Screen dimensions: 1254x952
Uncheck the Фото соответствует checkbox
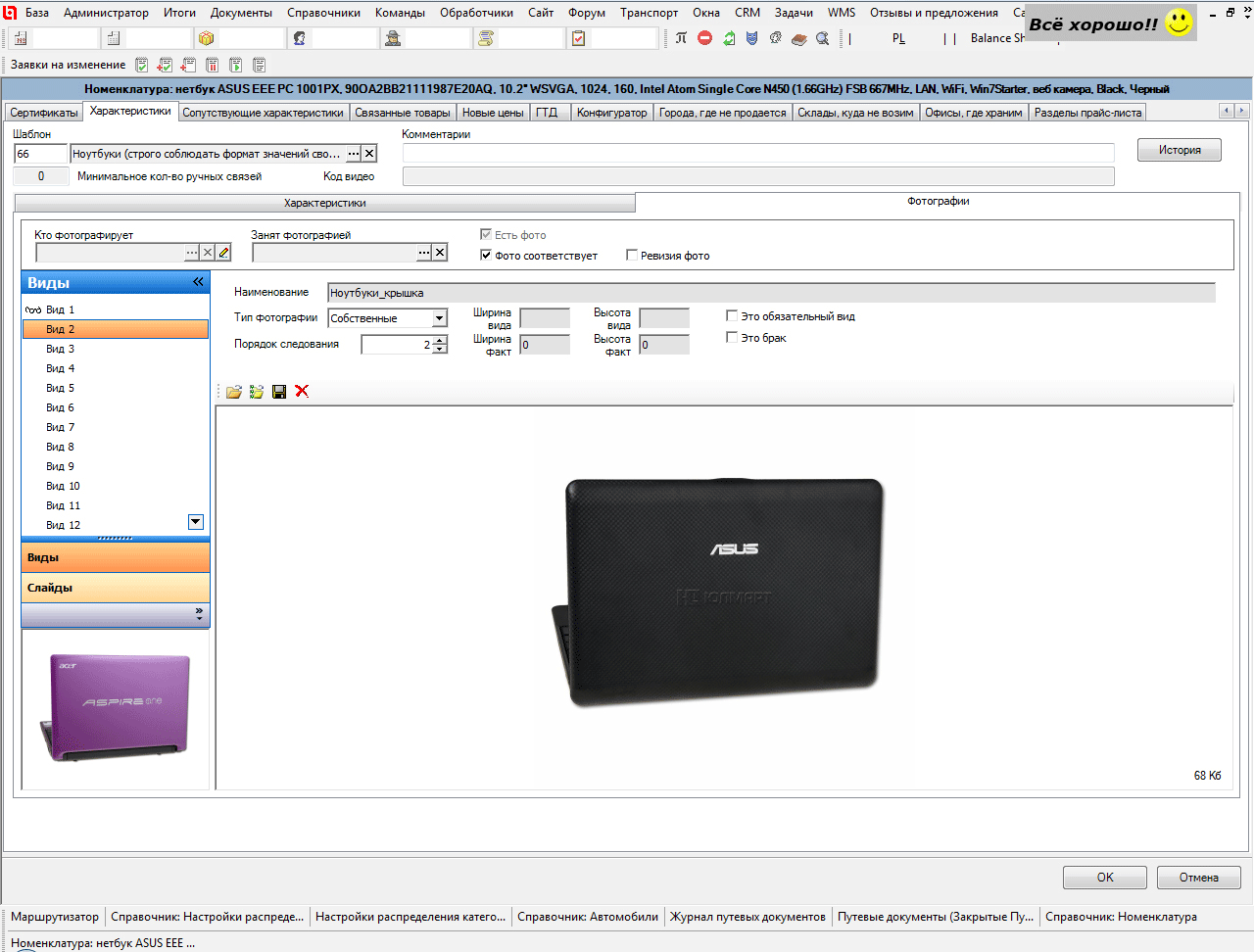[486, 256]
